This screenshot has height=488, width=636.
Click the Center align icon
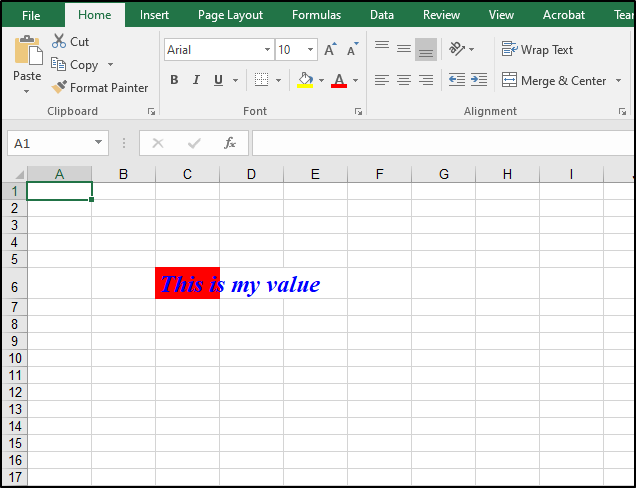tap(404, 80)
